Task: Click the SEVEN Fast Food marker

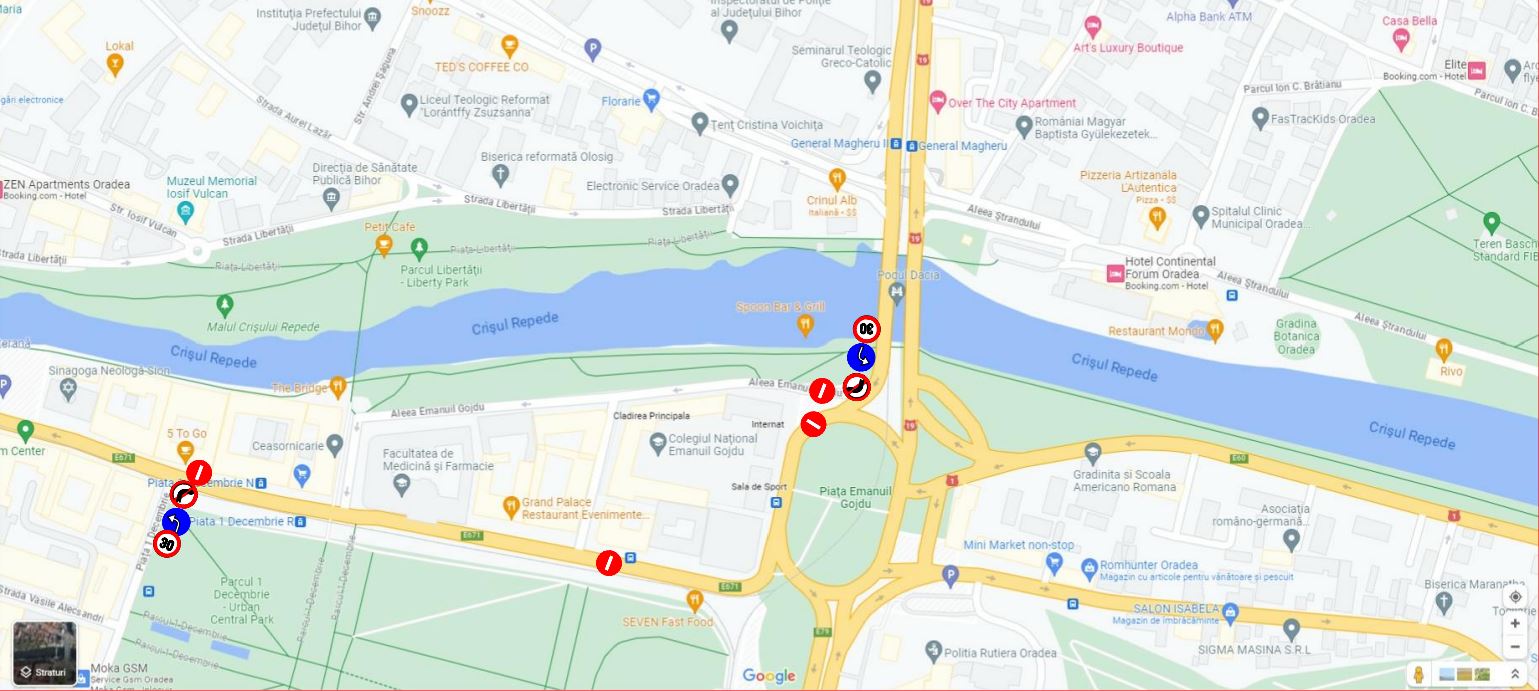Action: (695, 600)
